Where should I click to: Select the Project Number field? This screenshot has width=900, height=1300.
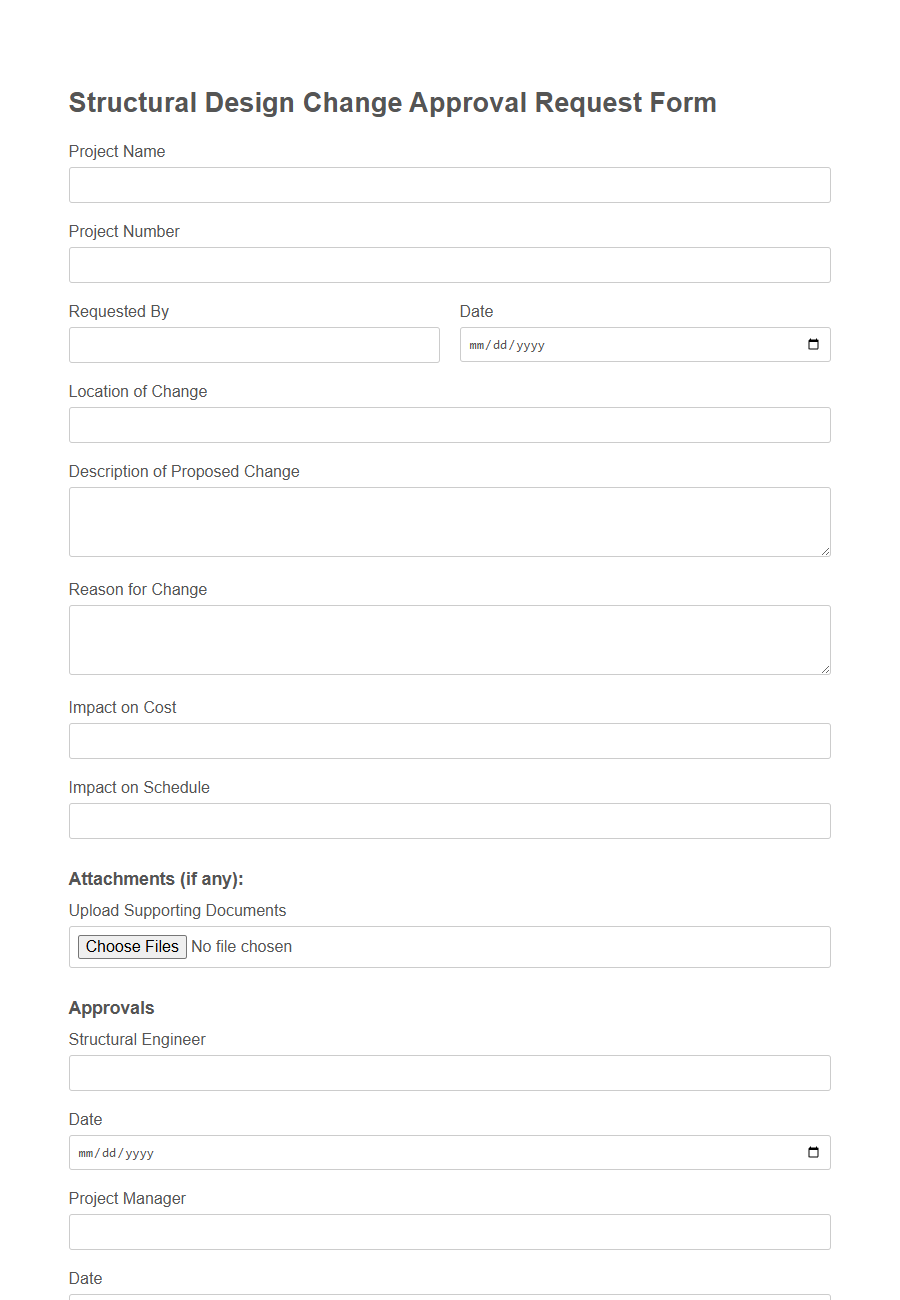[x=448, y=265]
